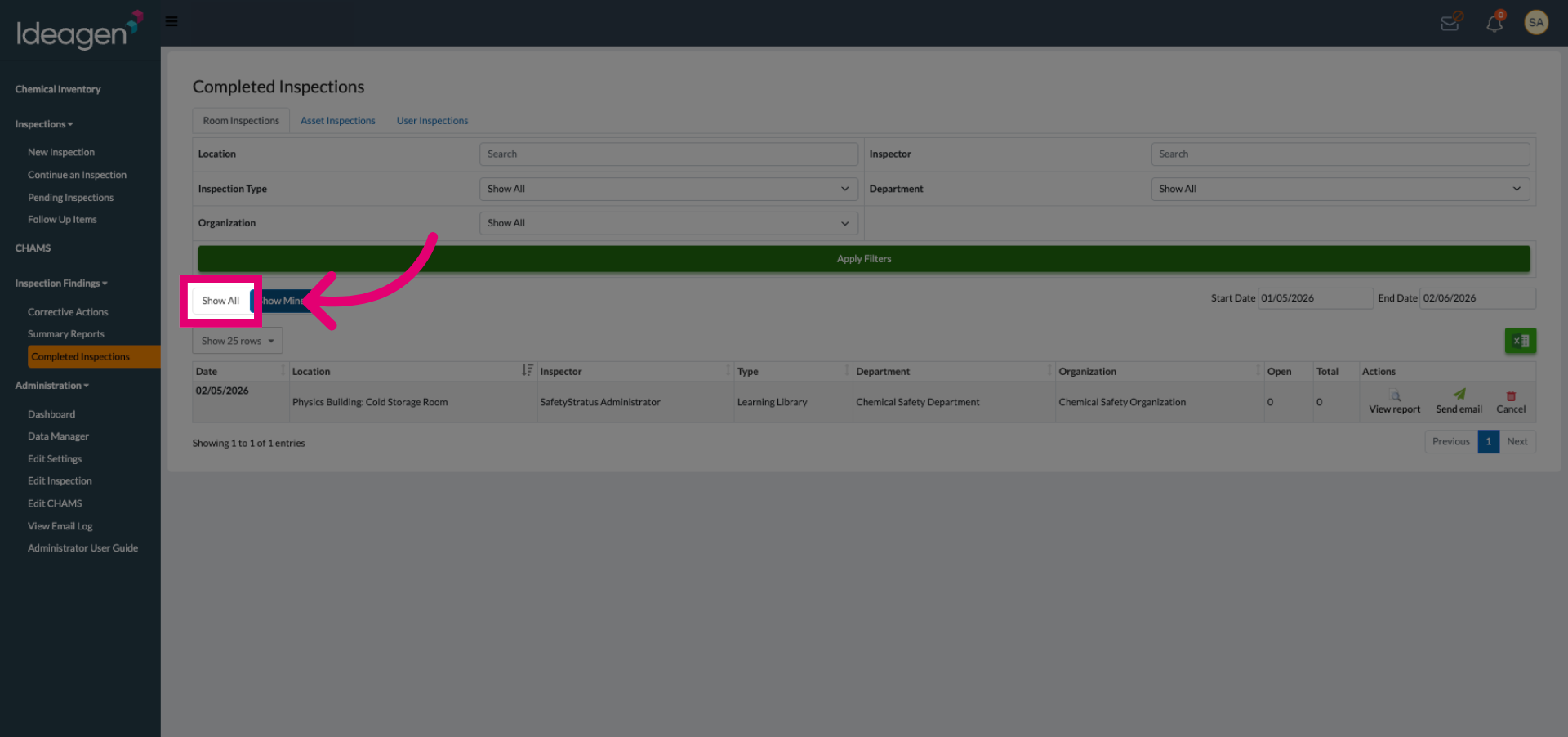Screen dimensions: 1568x737
Task: Open New Inspection link
Action: (x=61, y=153)
